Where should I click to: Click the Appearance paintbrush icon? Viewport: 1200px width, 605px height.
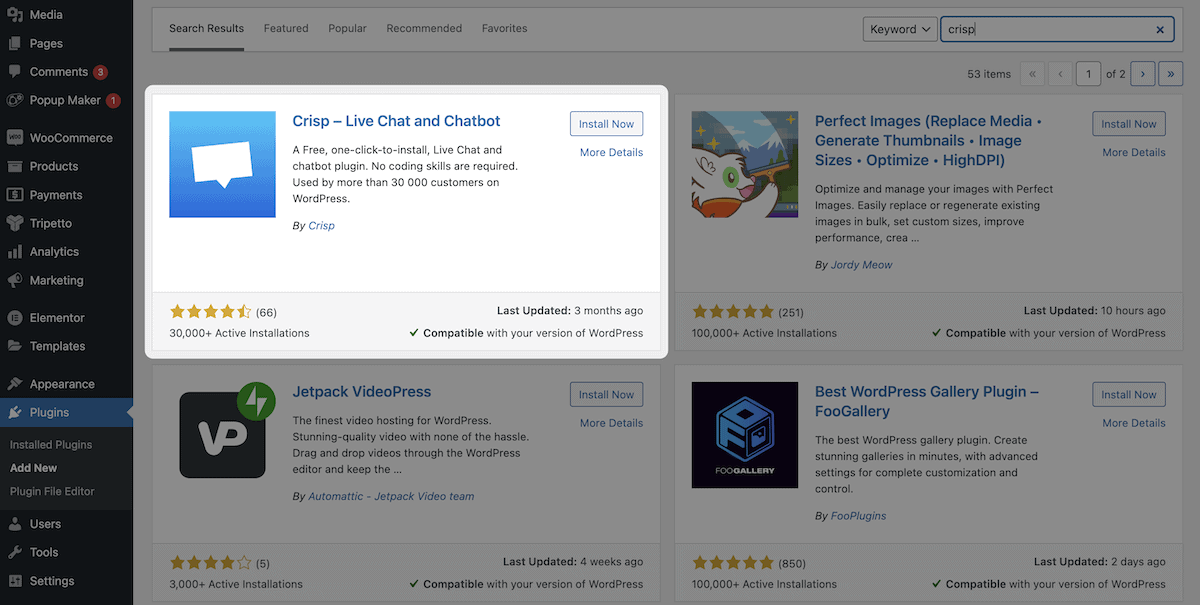point(15,384)
